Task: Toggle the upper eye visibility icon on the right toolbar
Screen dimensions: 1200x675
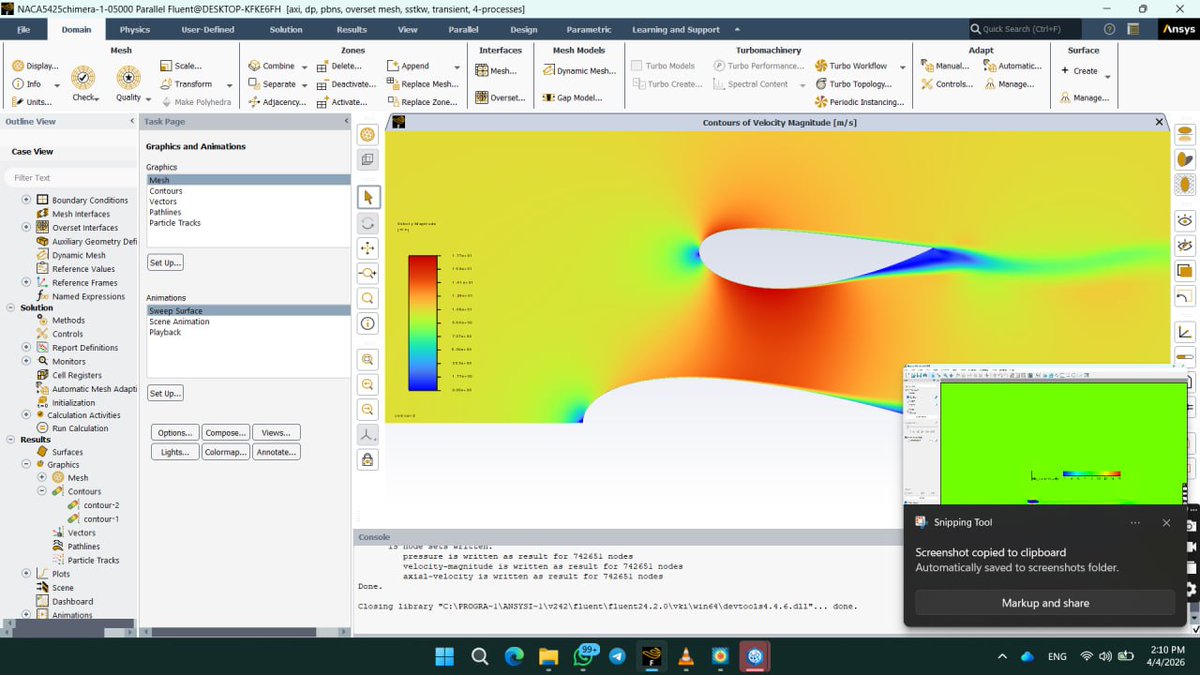Action: [1185, 220]
